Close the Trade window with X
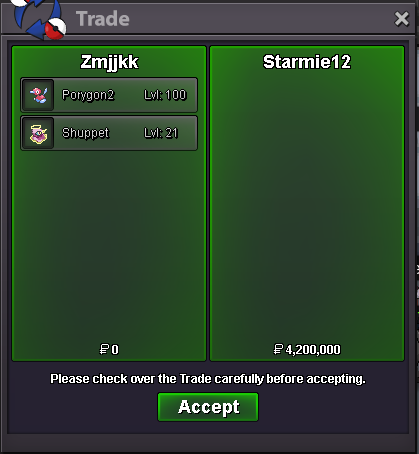This screenshot has width=419, height=454. click(x=401, y=19)
